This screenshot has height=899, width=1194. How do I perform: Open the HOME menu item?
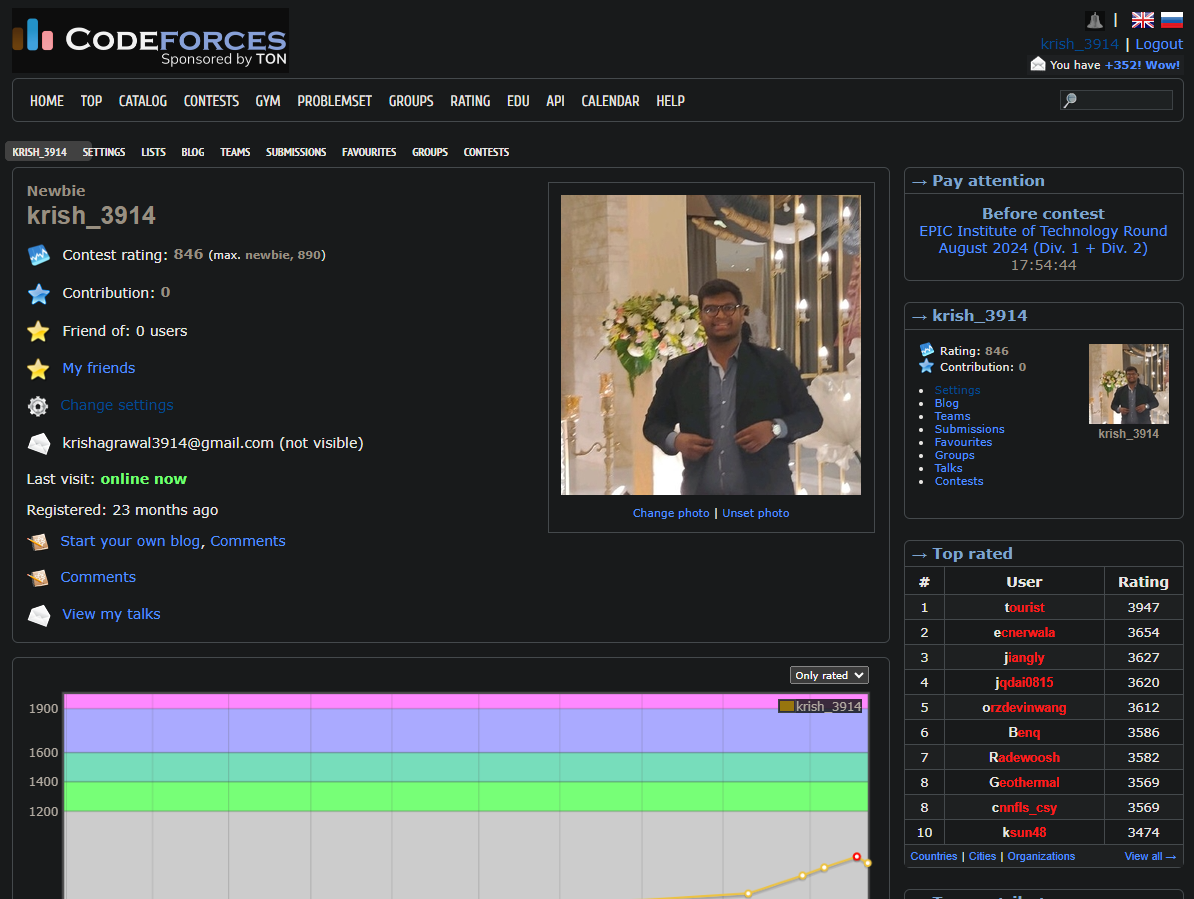(x=46, y=100)
